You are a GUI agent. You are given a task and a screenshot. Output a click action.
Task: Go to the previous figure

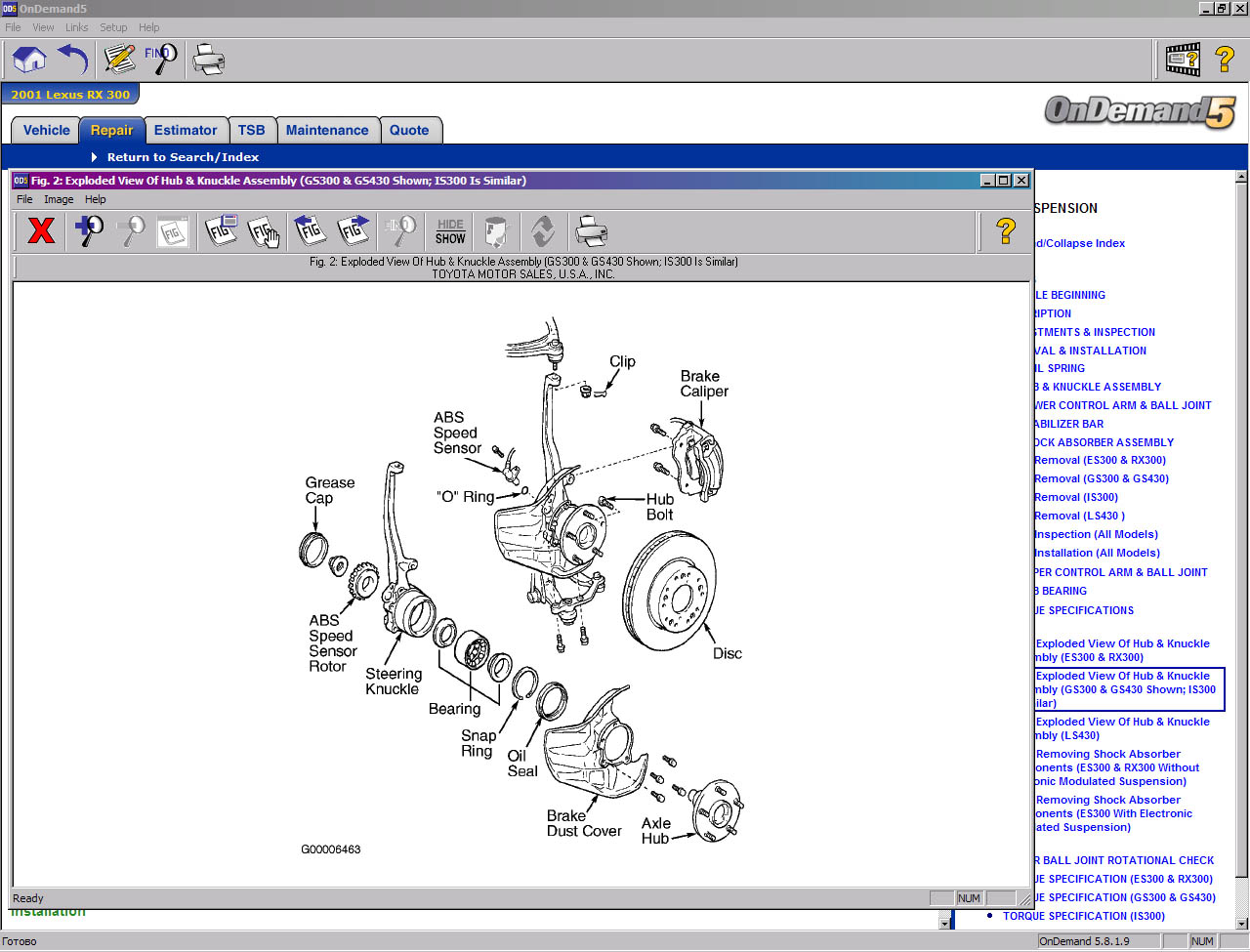click(310, 231)
